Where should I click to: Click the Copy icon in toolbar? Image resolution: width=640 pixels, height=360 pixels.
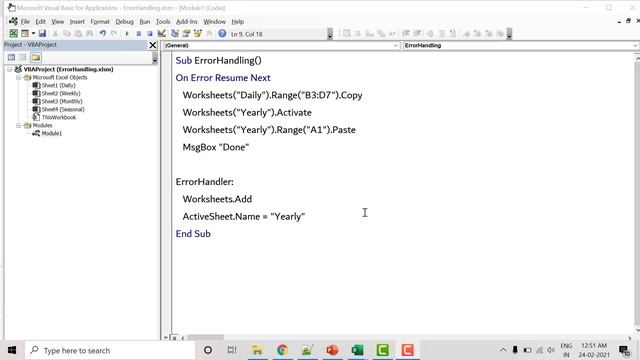[x=67, y=33]
